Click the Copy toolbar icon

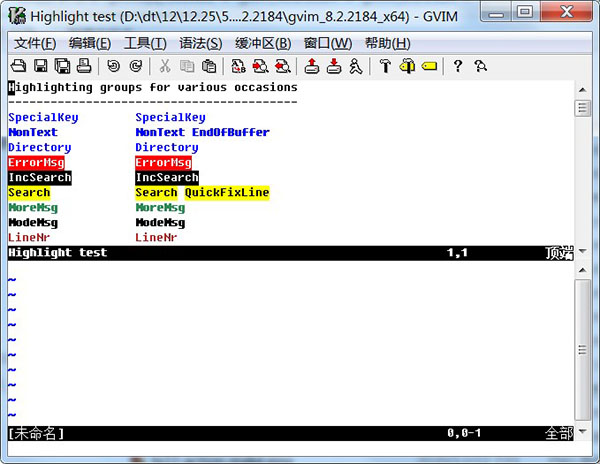(x=187, y=66)
